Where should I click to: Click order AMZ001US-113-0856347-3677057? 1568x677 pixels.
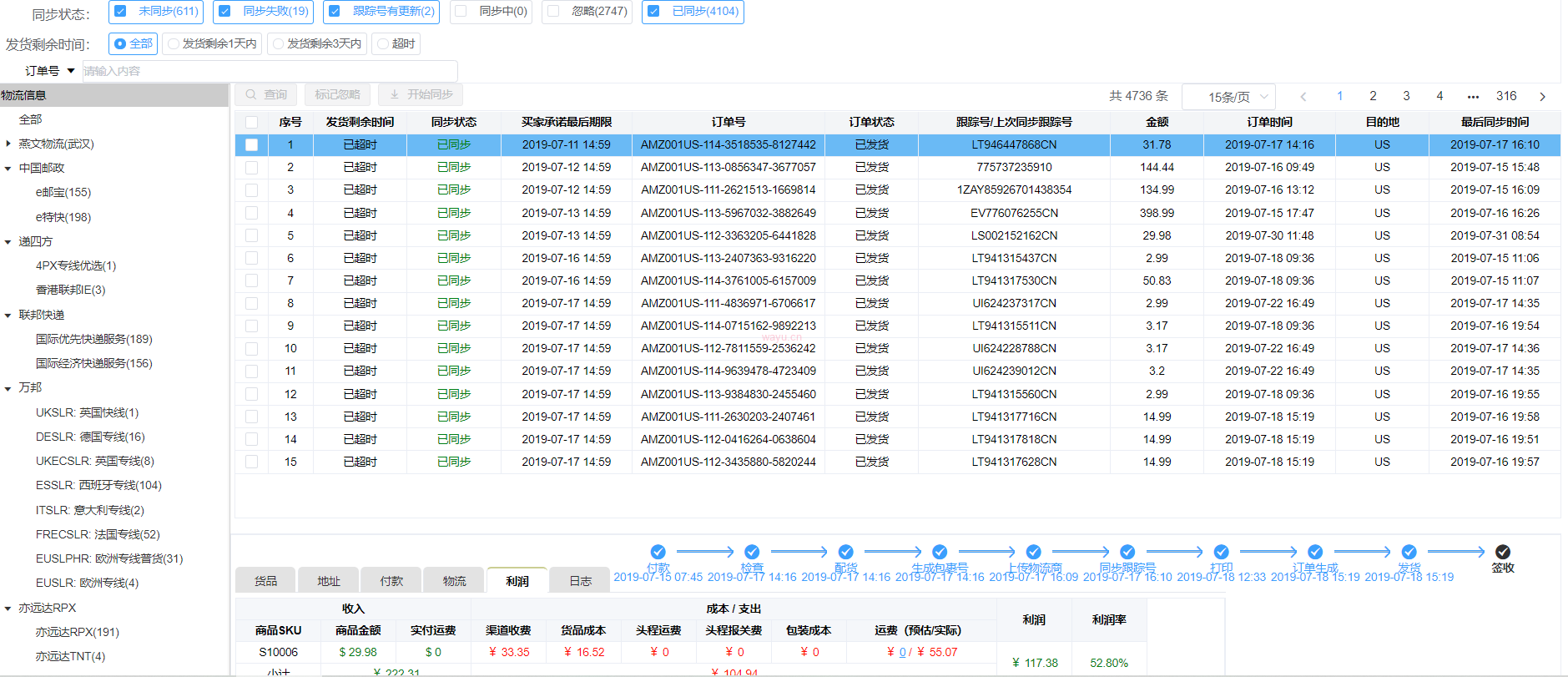pos(729,167)
